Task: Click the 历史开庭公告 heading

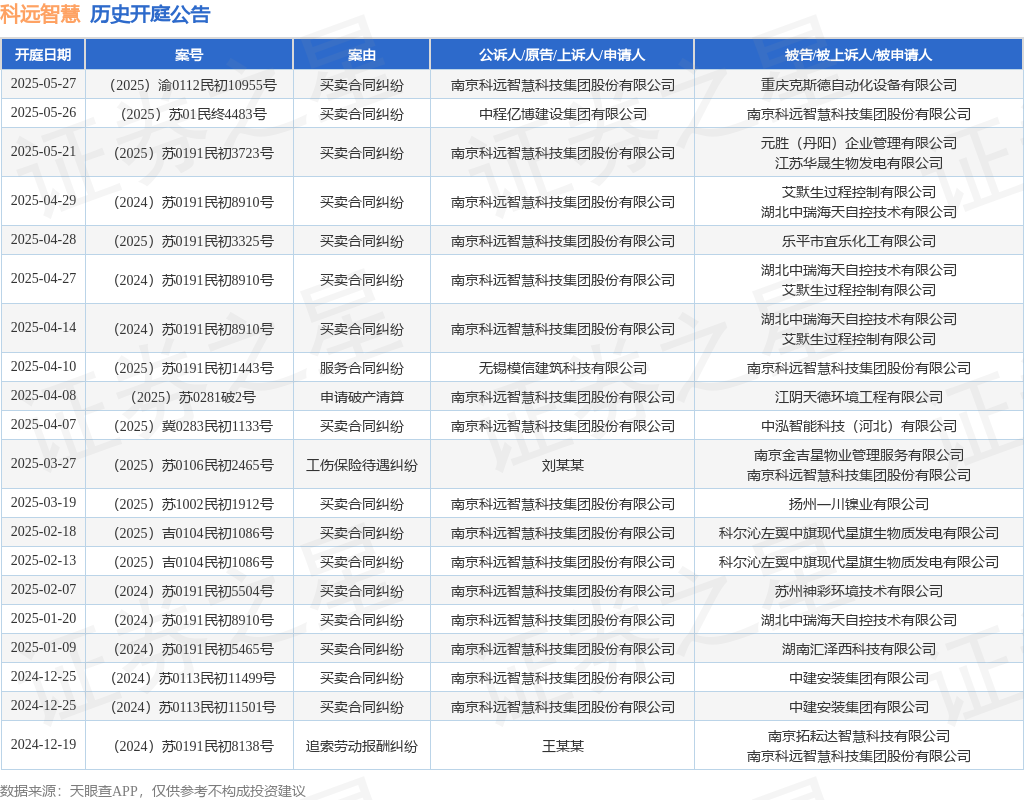Action: point(150,14)
